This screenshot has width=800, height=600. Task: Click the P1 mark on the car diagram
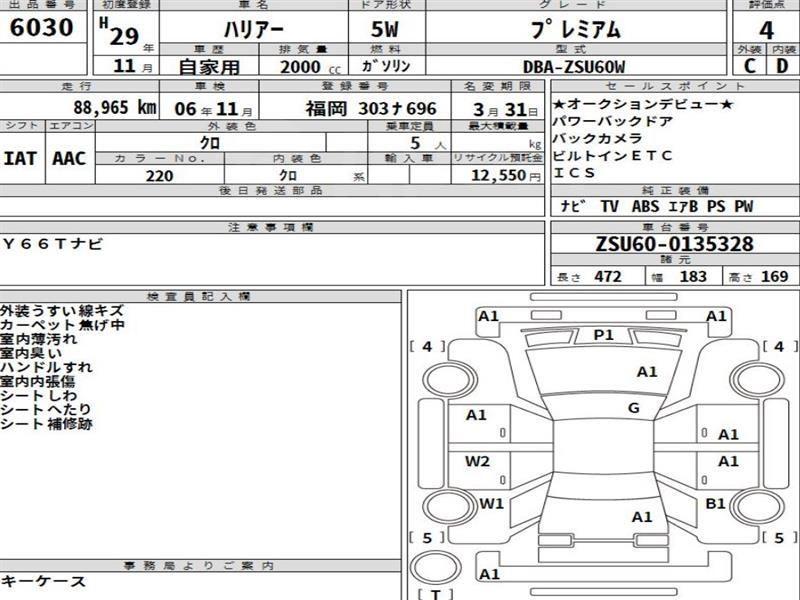603,335
